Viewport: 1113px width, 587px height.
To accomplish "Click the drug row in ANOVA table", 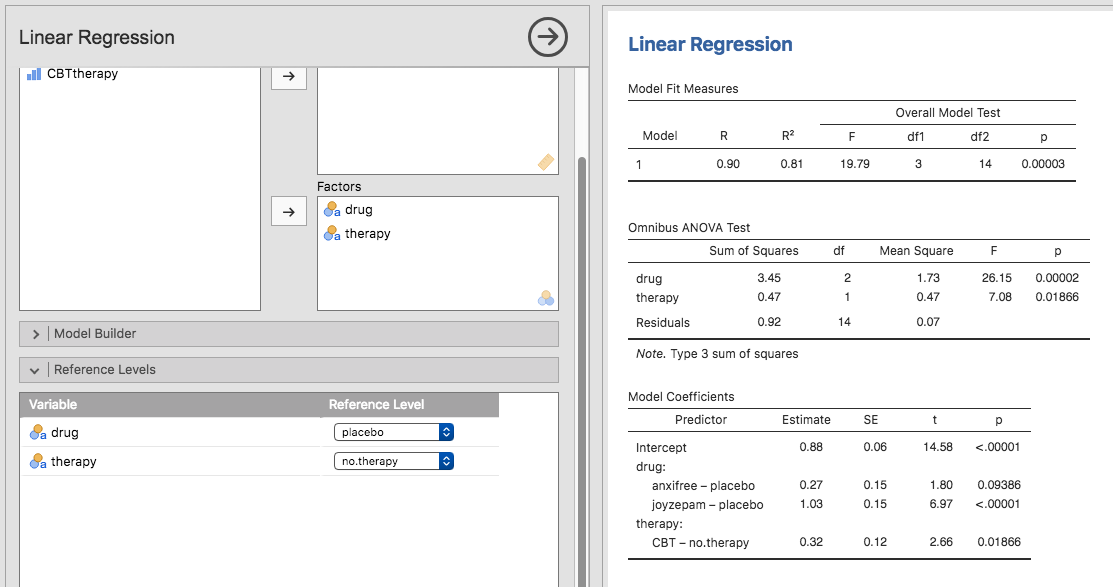I will coord(859,278).
